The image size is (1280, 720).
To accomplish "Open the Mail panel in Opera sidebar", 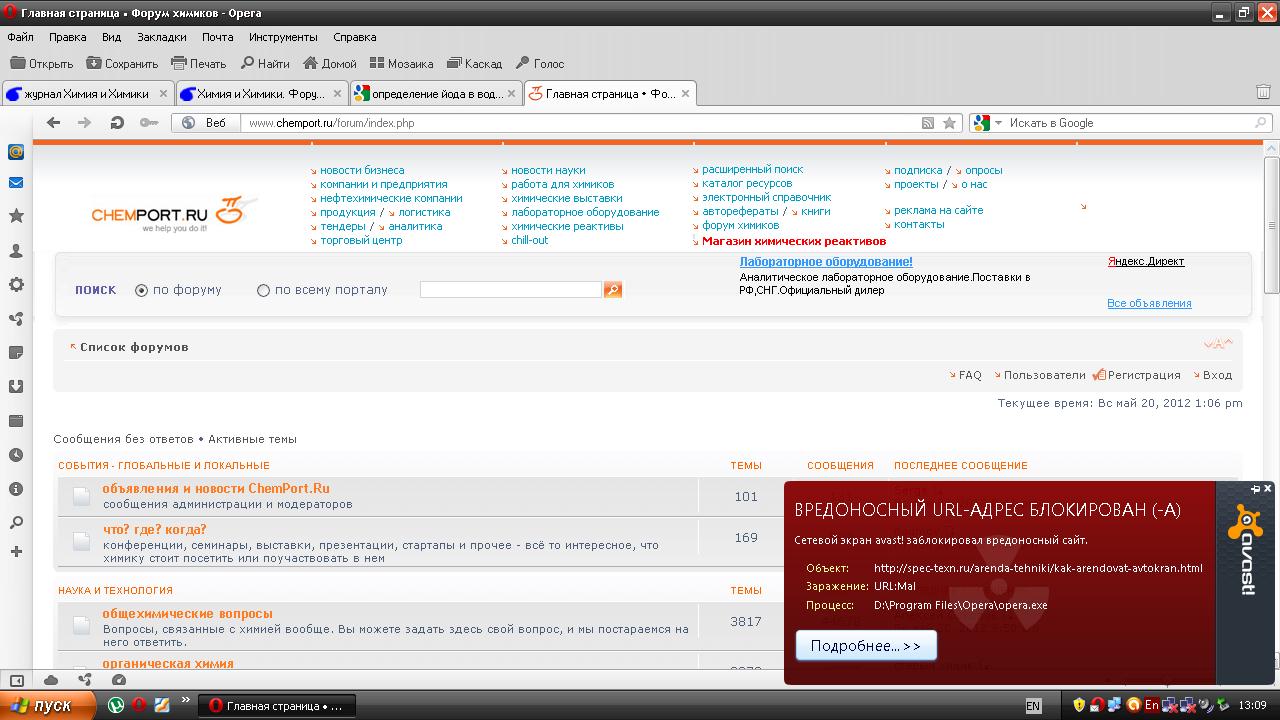I will click(16, 183).
